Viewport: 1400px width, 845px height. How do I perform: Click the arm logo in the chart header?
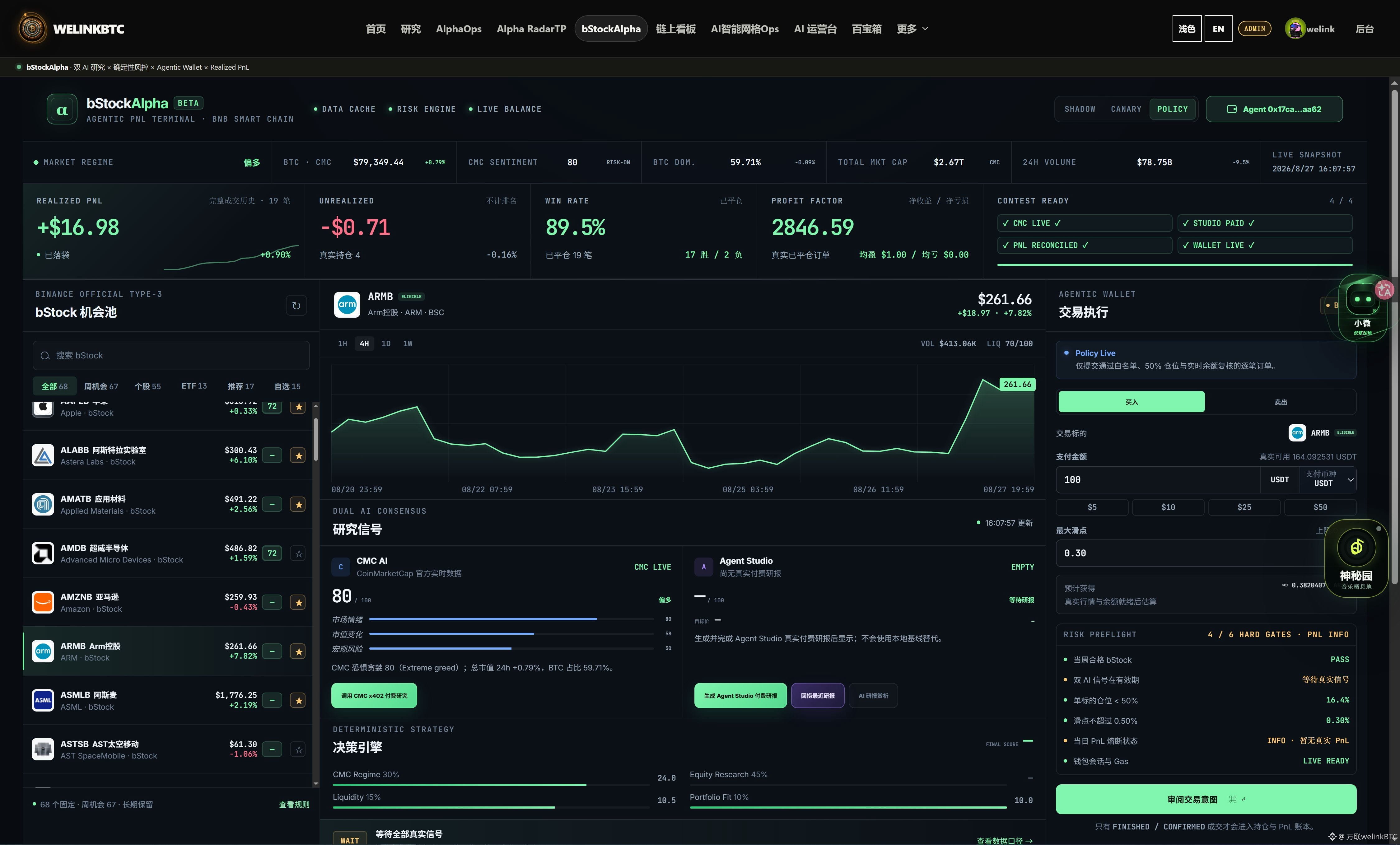click(347, 305)
